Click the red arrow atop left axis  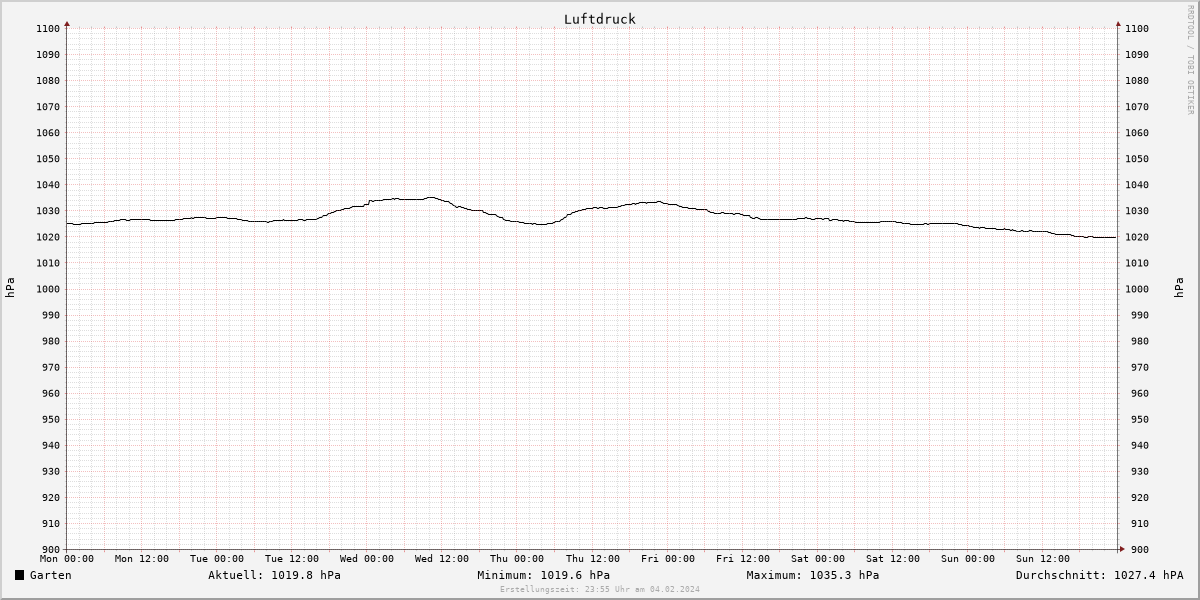tap(67, 23)
